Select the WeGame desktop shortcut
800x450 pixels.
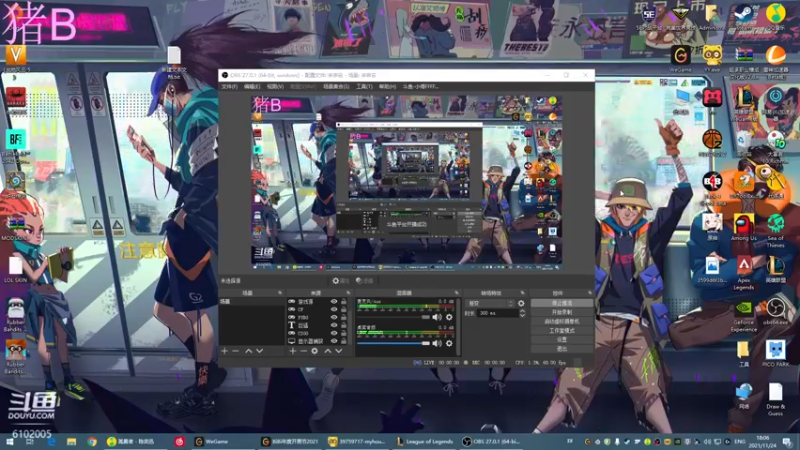pyautogui.click(x=681, y=59)
